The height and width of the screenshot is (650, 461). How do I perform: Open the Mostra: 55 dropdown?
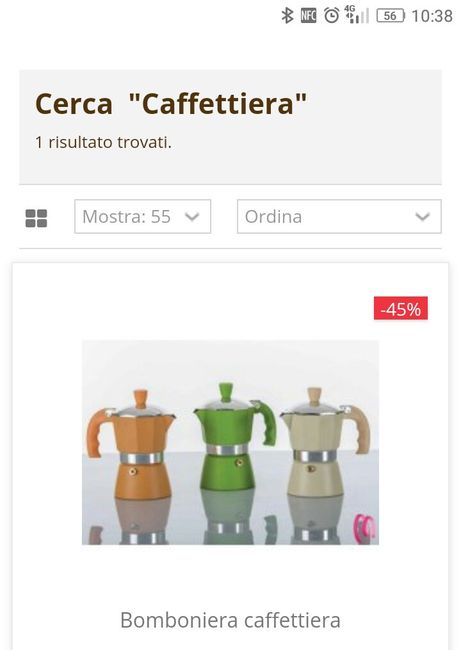click(143, 216)
